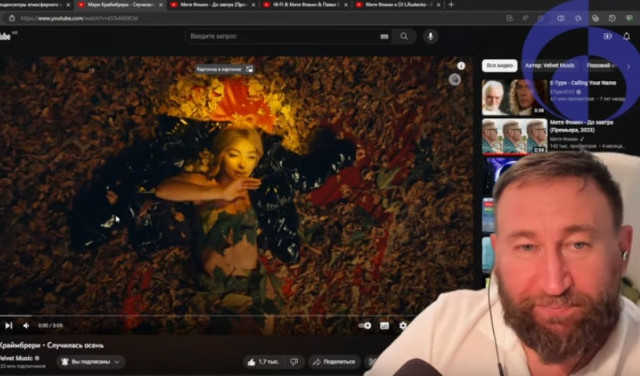Select the Все видео filter chip
Viewport: 640px width, 376px height.
(x=499, y=66)
